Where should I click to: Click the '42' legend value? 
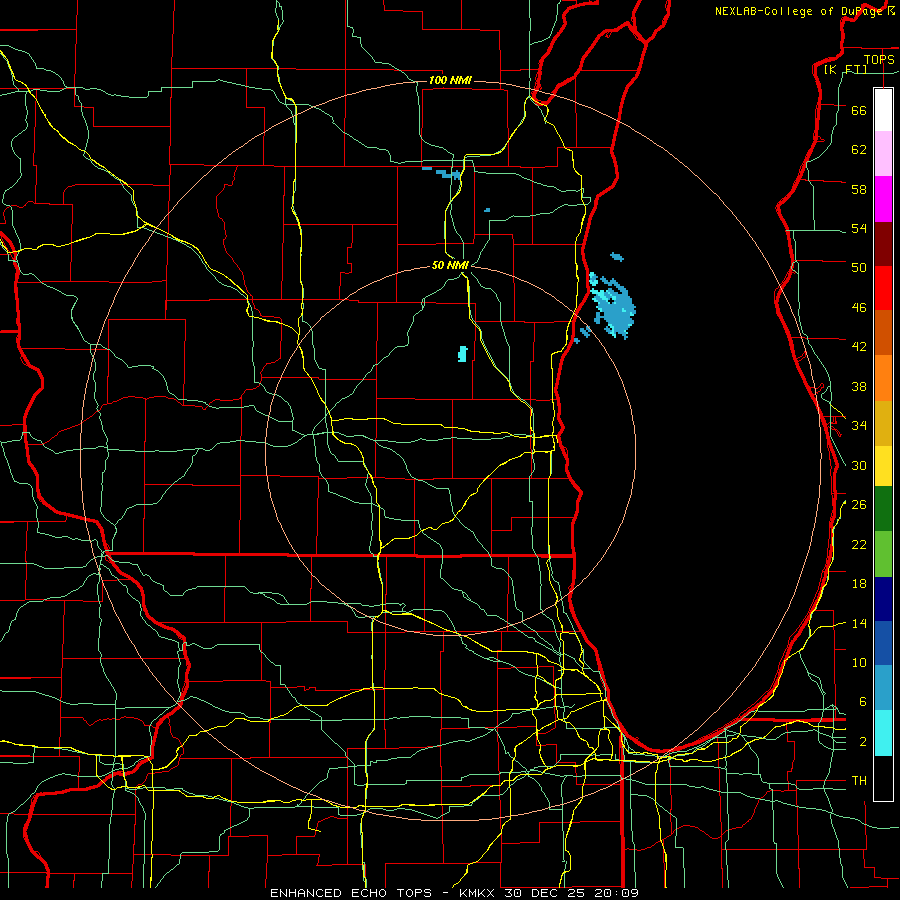859,347
